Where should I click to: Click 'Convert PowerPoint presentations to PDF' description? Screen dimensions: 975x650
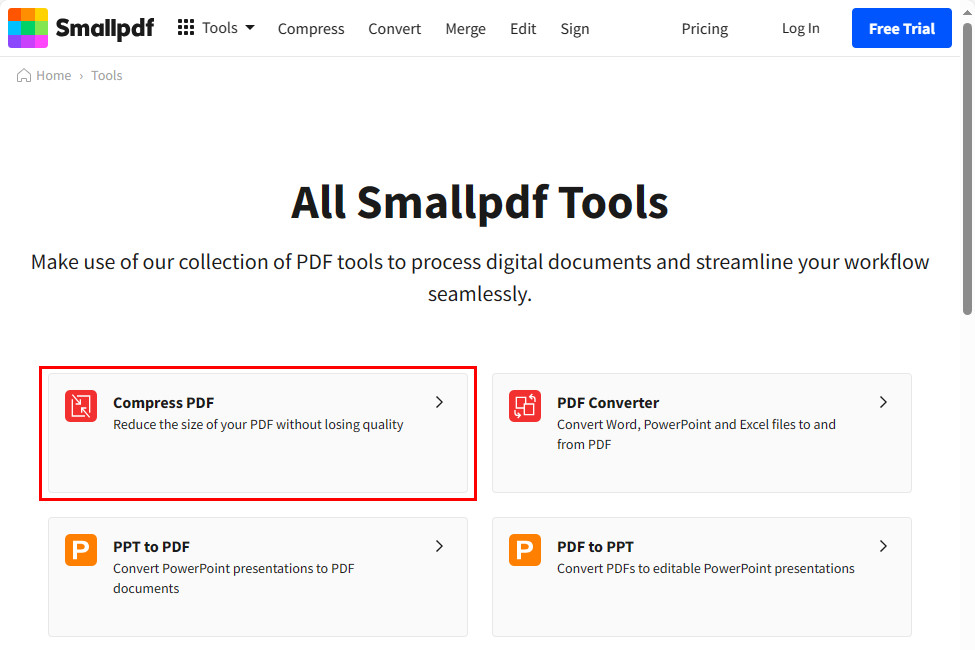234,578
